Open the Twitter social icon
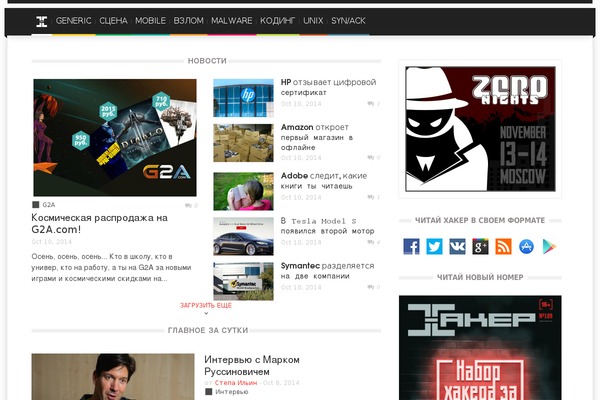This screenshot has height=400, width=600. 434,247
